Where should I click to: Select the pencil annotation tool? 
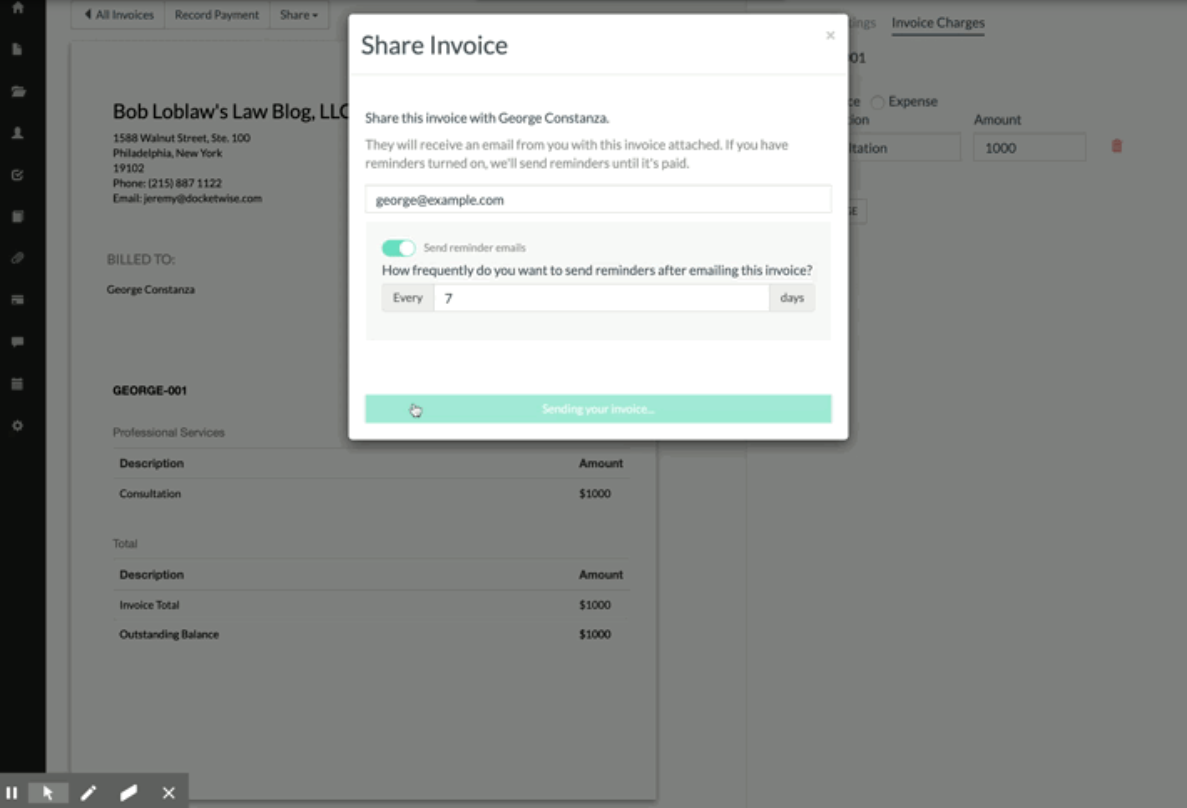[x=88, y=793]
